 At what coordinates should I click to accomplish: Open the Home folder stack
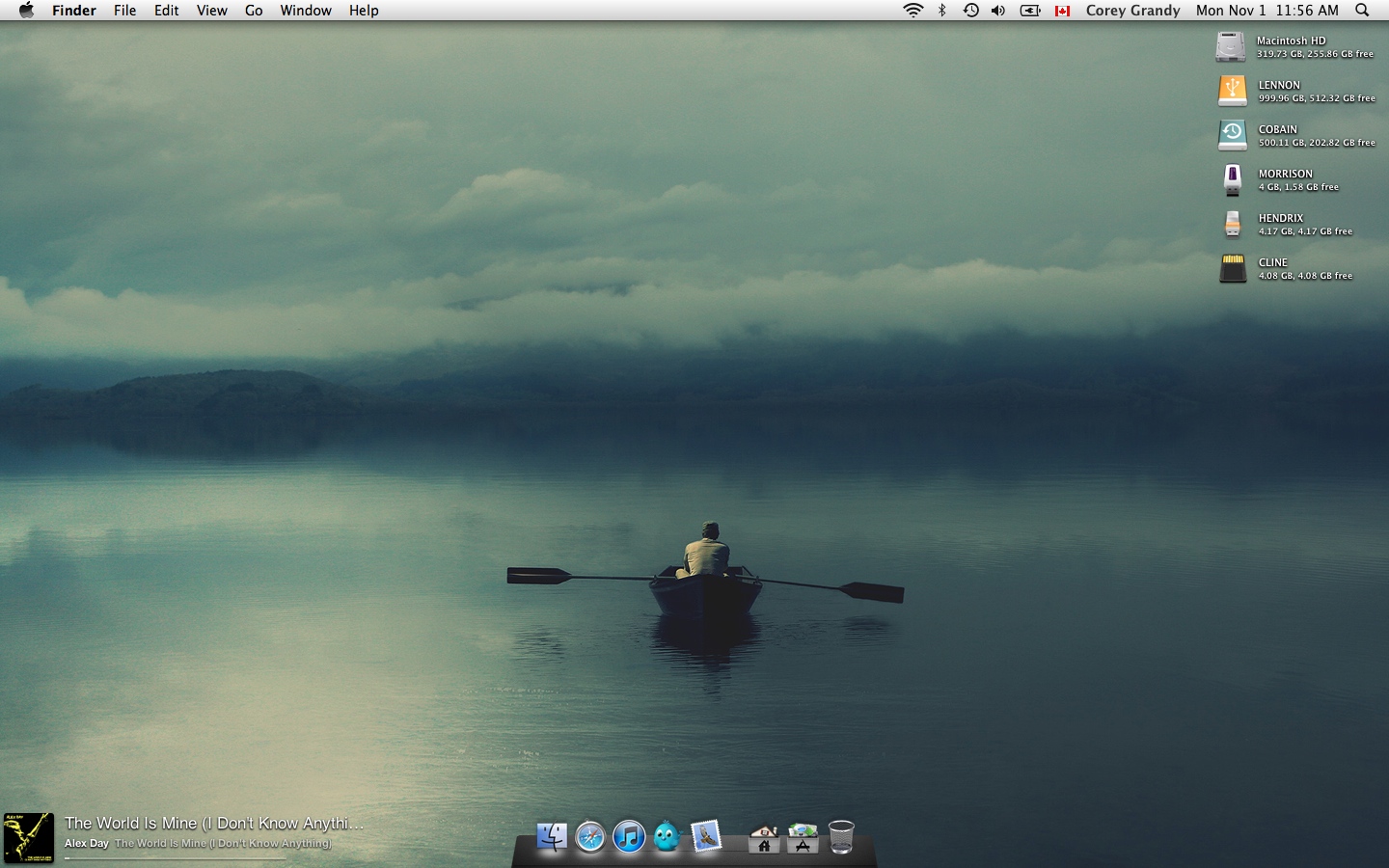click(763, 837)
